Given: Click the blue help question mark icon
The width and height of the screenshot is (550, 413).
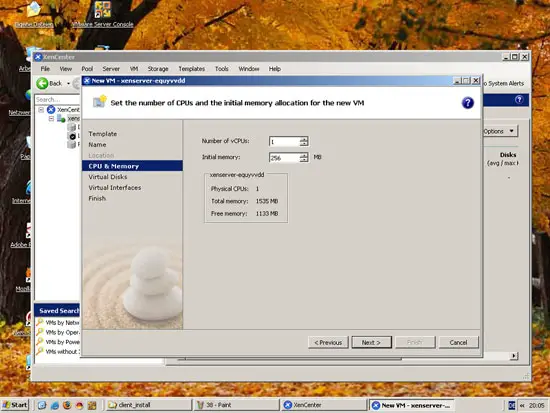Looking at the screenshot, I should [x=467, y=103].
